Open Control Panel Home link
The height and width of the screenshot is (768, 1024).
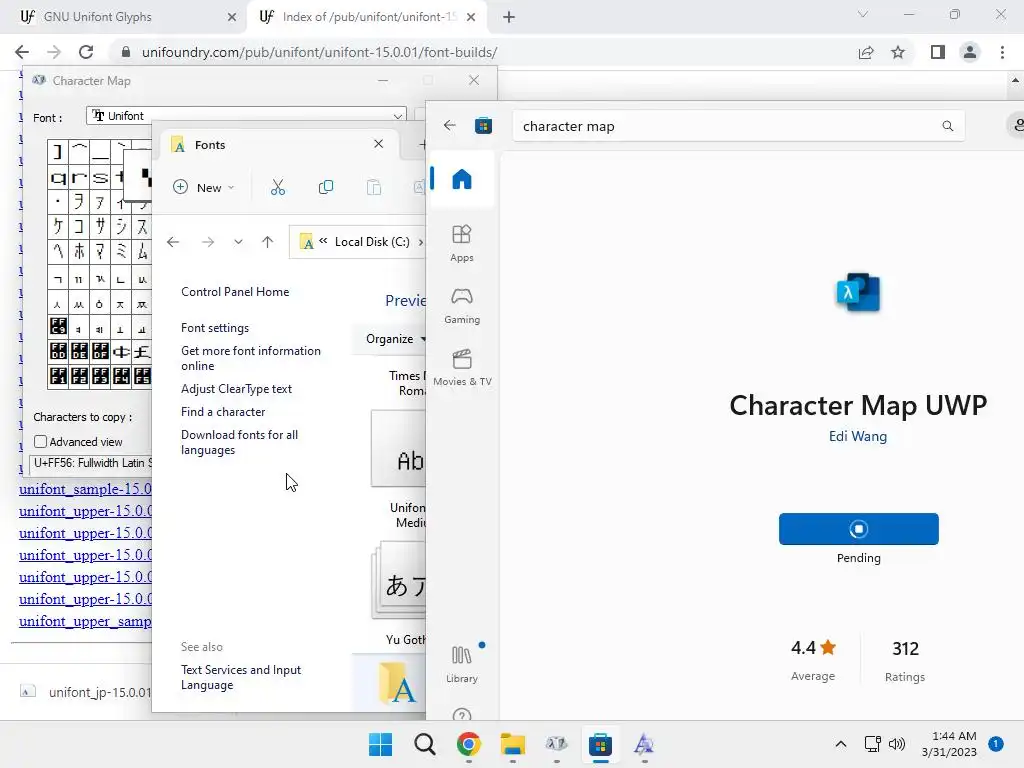235,292
